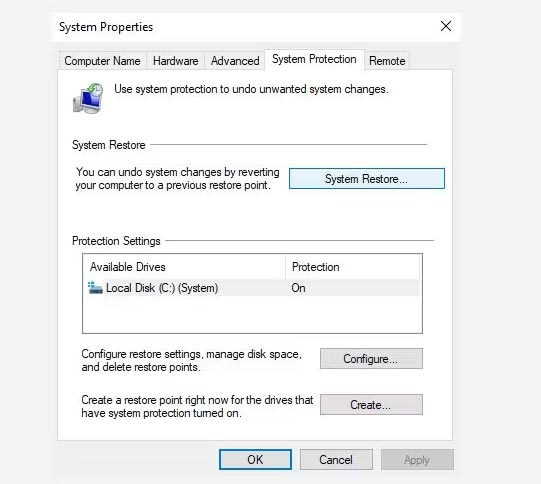Cancel the dialog changes

336,460
